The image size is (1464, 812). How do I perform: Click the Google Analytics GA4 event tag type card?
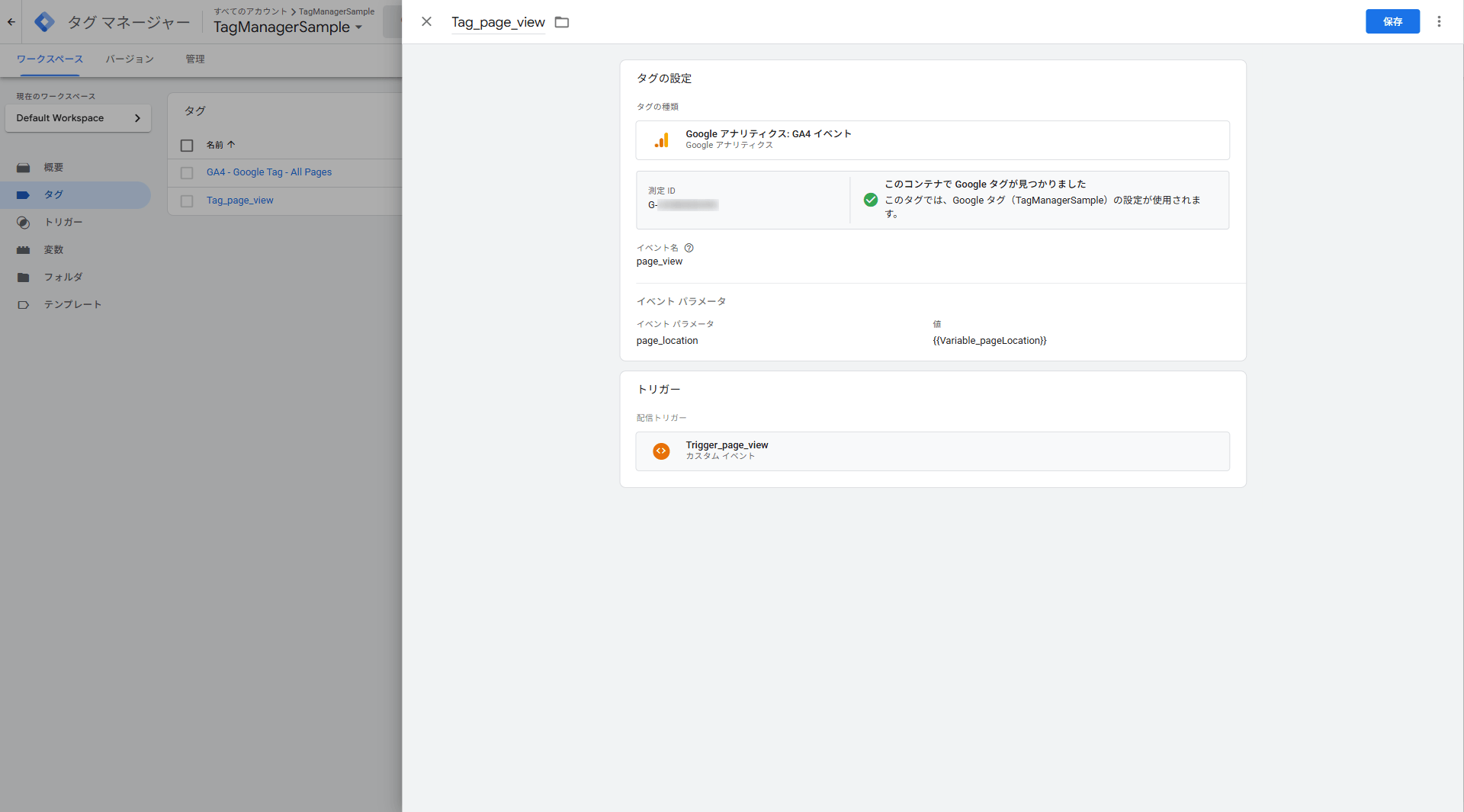tap(933, 140)
